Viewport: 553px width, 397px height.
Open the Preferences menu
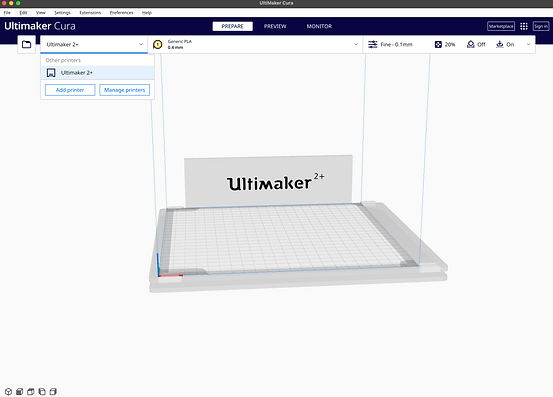pyautogui.click(x=121, y=13)
